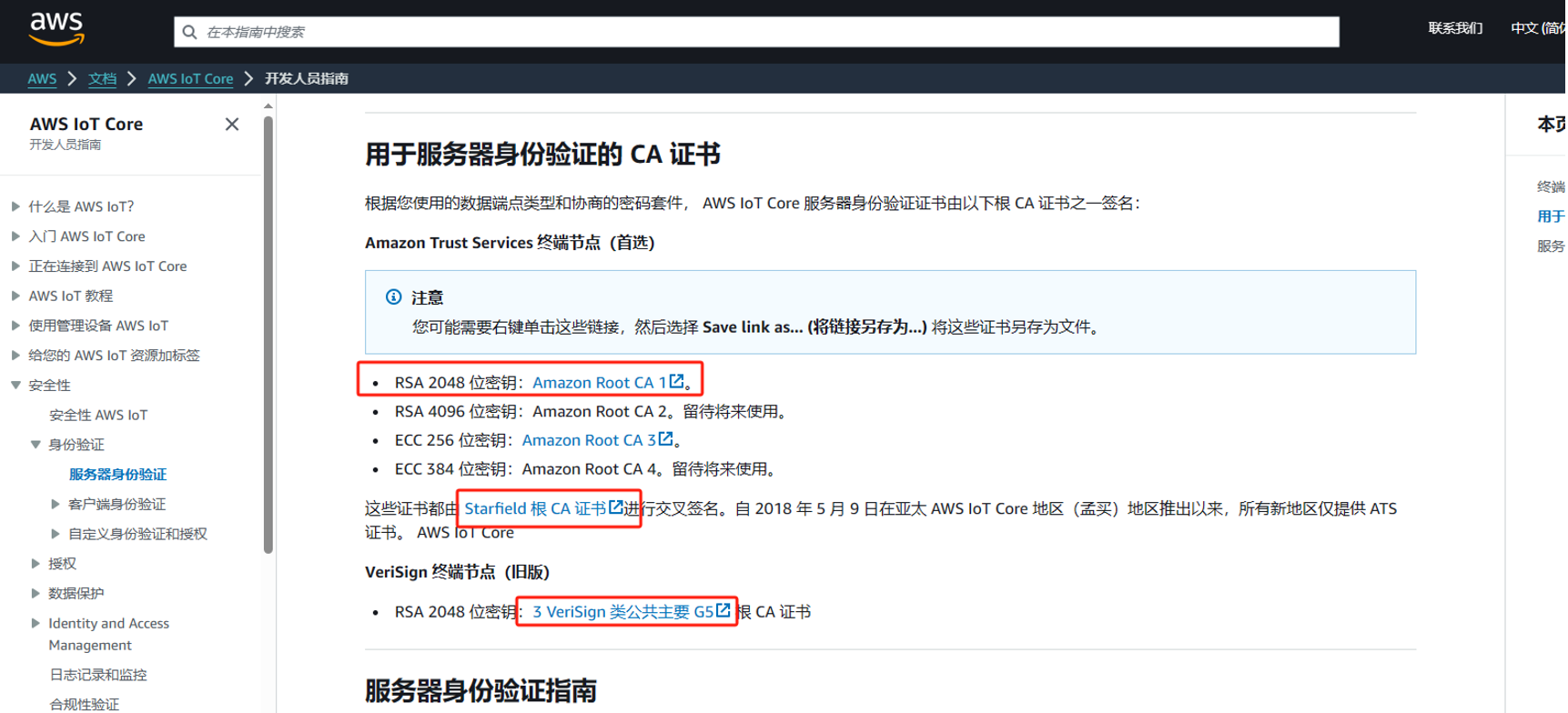Open 3 VeriSign 类公共主要 G5 link

(623, 612)
